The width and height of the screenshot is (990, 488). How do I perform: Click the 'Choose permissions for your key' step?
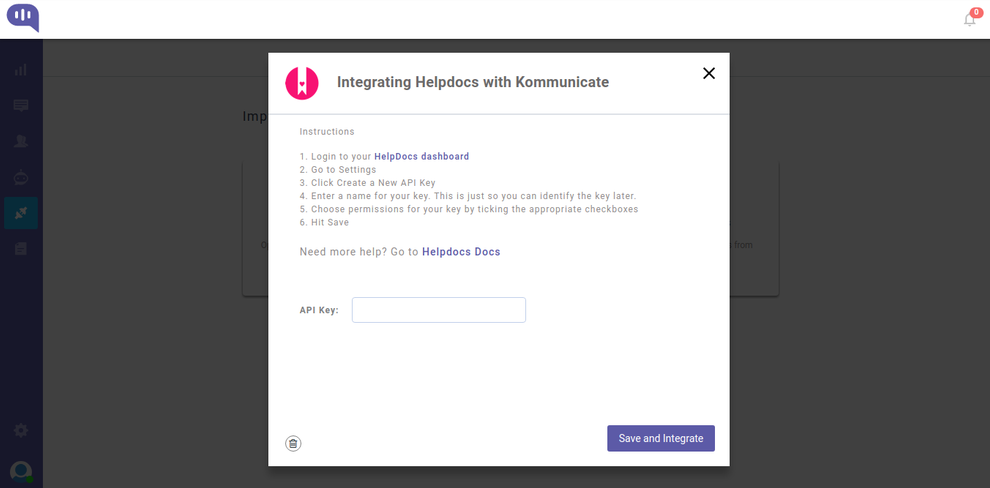(x=469, y=209)
